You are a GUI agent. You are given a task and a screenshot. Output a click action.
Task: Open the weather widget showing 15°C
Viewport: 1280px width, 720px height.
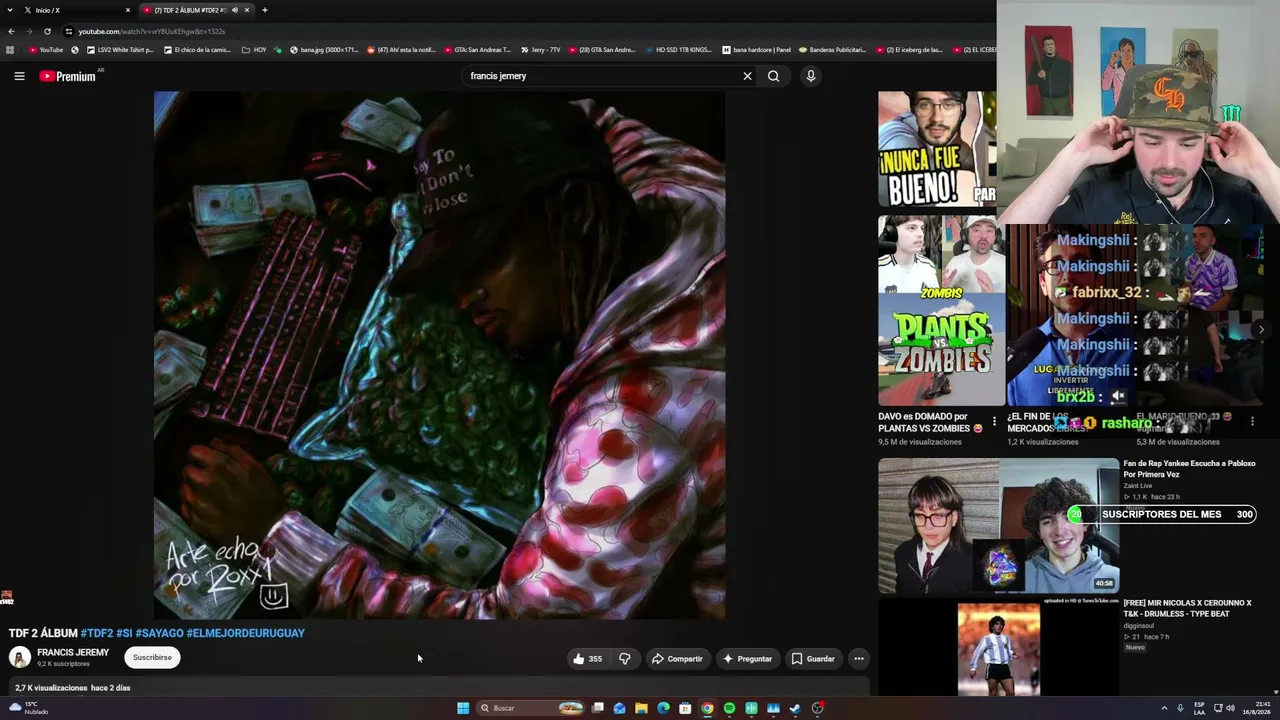point(28,708)
